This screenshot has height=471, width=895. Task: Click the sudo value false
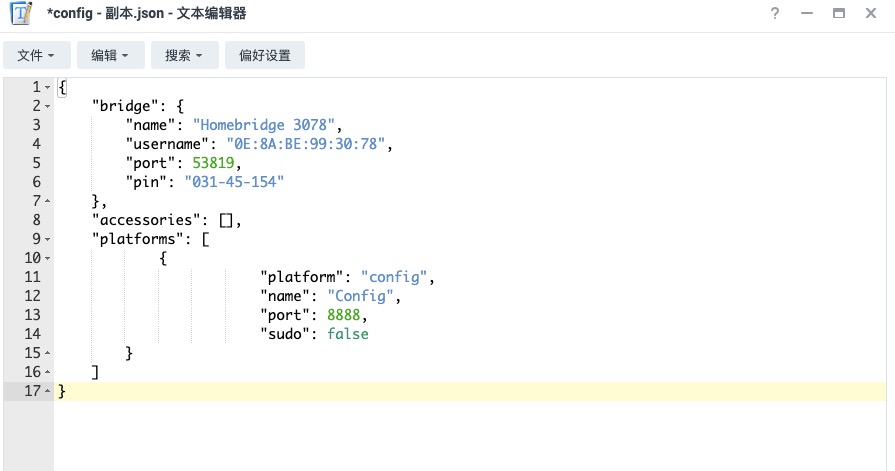(x=348, y=334)
